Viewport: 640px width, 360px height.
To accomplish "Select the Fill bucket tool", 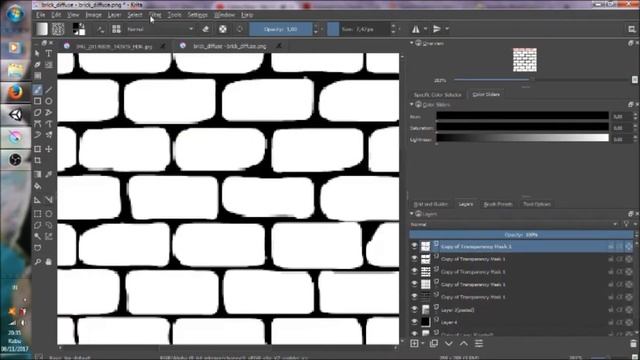I will coord(38,186).
